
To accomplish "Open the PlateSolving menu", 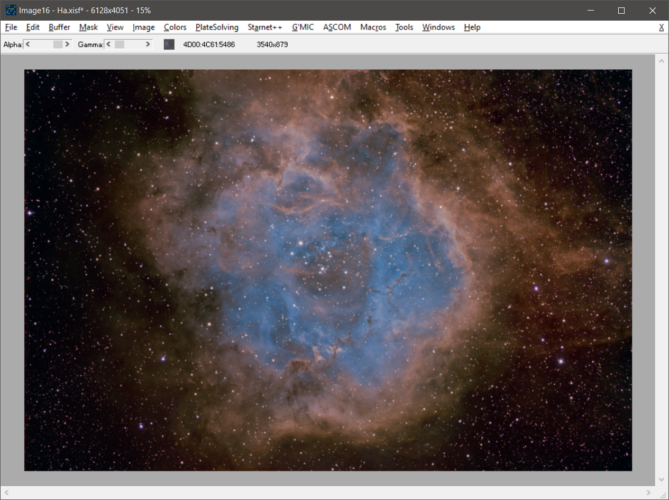I will point(217,27).
